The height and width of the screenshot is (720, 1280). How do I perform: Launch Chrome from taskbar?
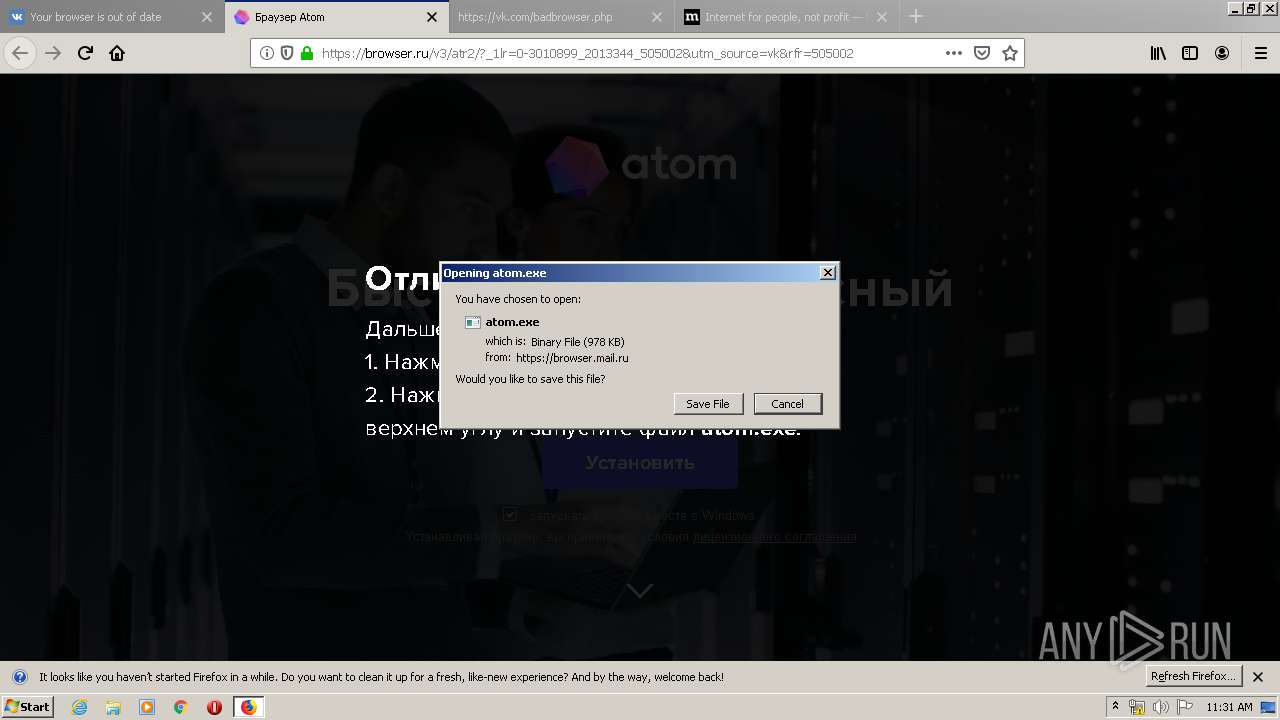pyautogui.click(x=180, y=707)
